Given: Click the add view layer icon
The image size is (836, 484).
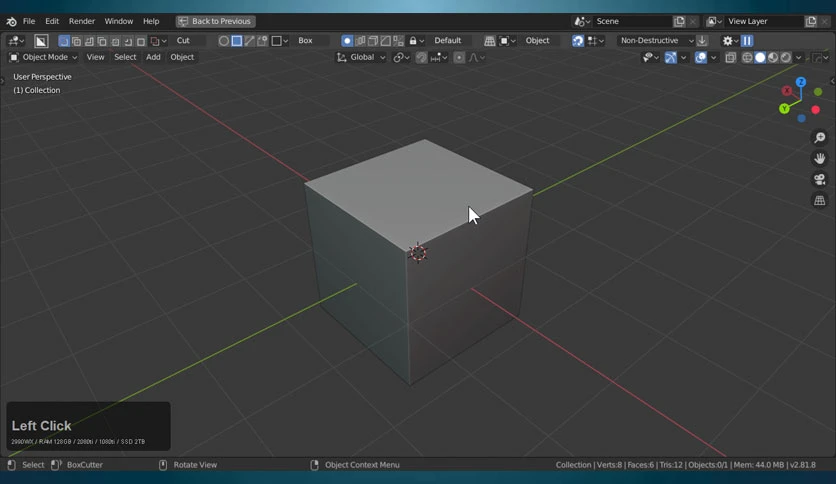Looking at the screenshot, I should (811, 21).
